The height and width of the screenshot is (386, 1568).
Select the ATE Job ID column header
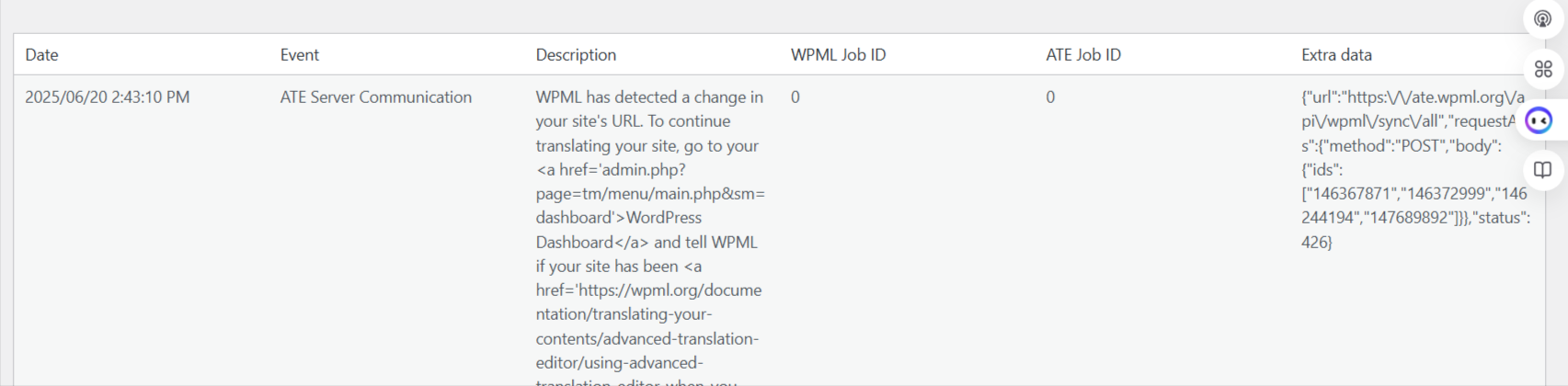1083,55
